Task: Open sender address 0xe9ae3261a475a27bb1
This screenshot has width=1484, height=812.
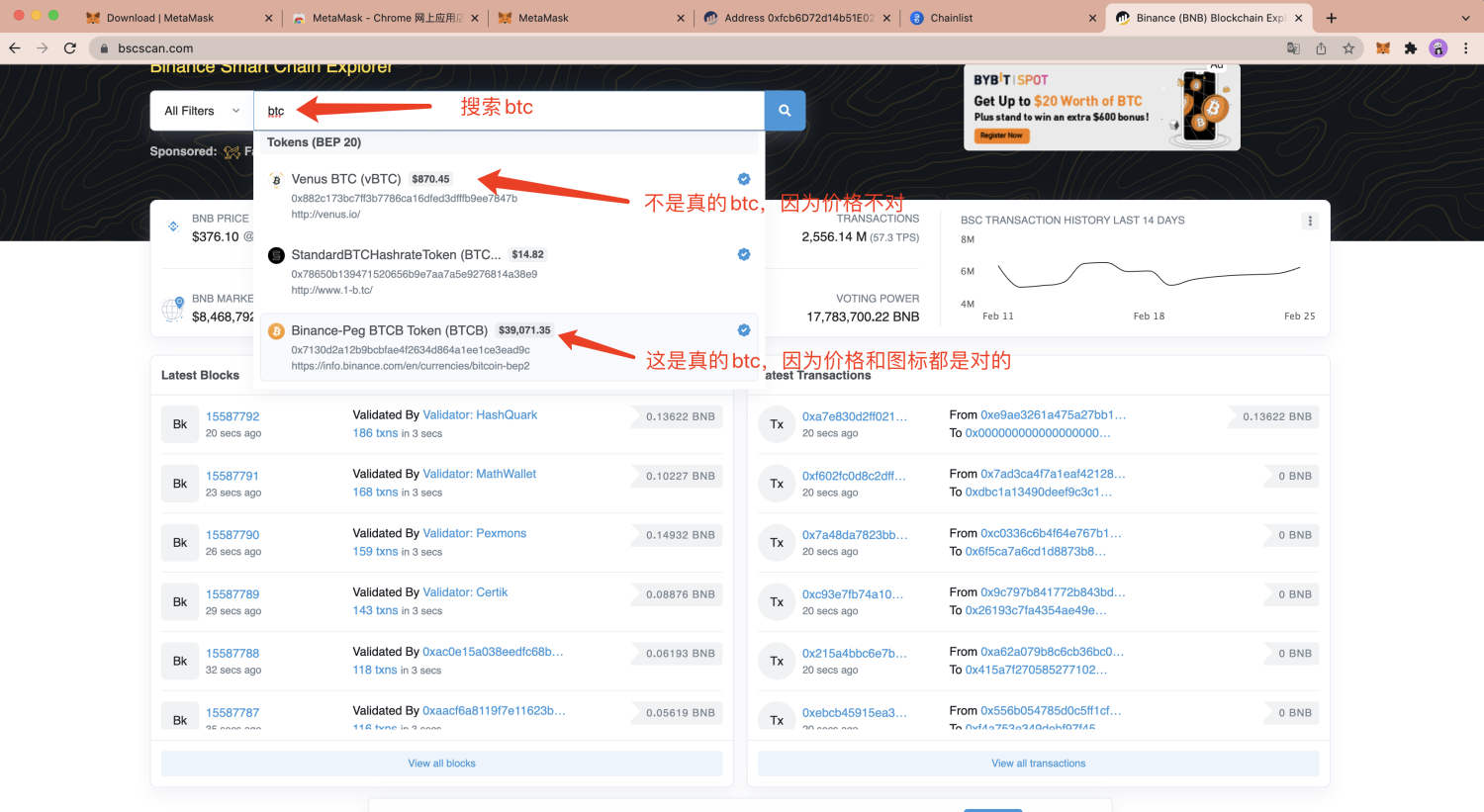Action: coord(1054,415)
